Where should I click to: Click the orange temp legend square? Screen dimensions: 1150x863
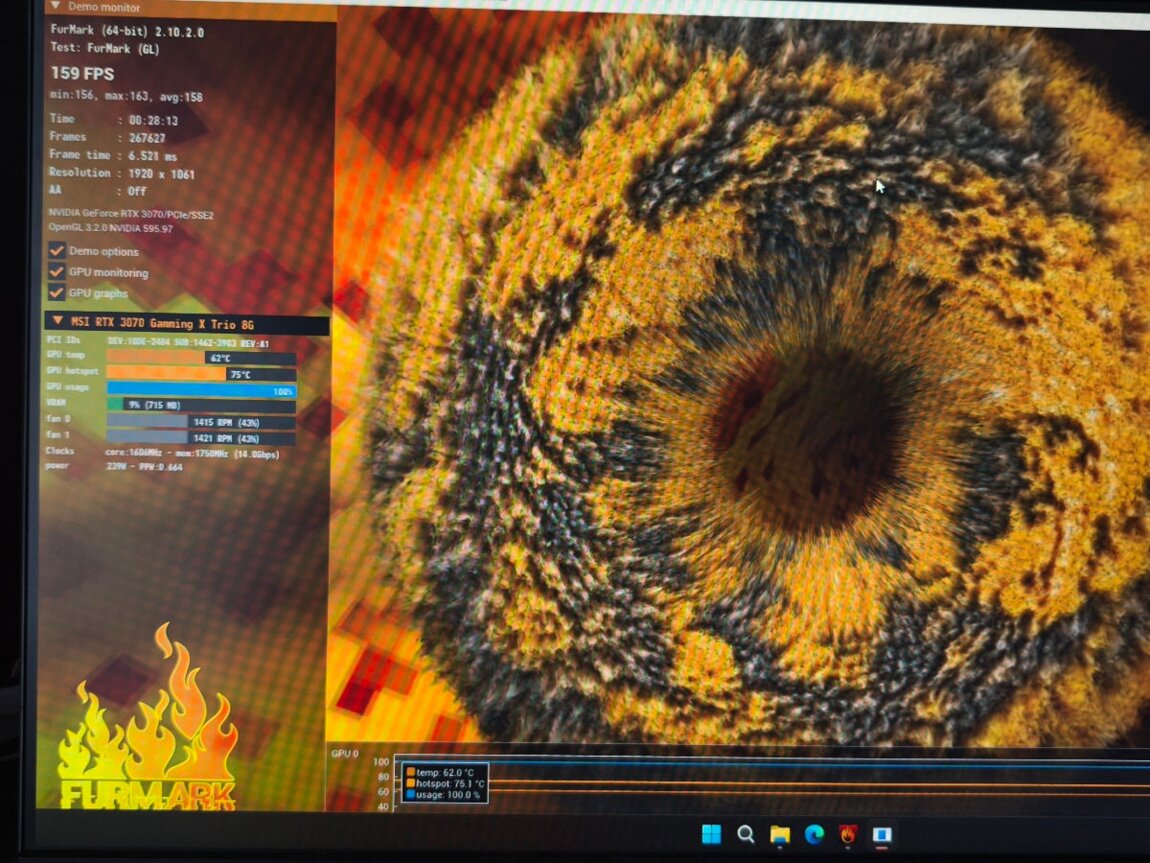[410, 772]
